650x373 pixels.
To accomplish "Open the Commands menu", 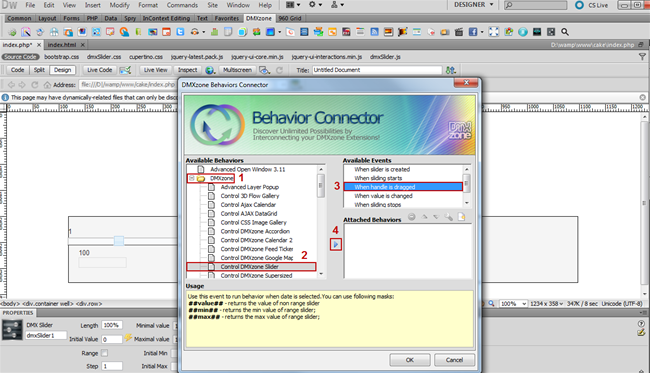I will pyautogui.click(x=182, y=5).
